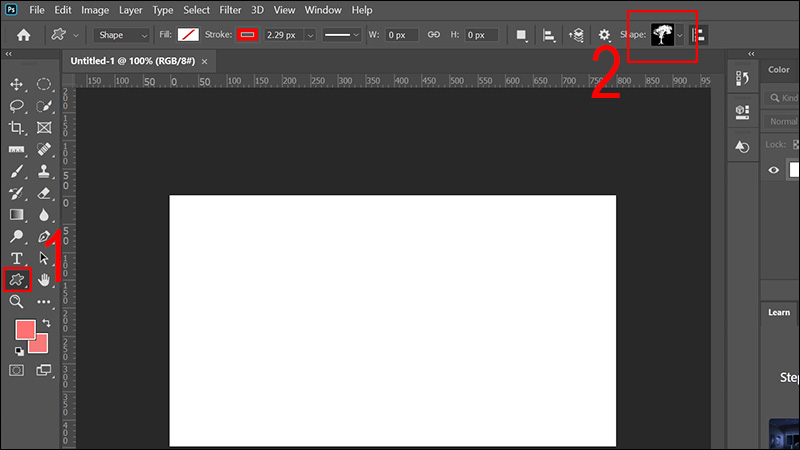Select the Dodge tool
This screenshot has width=800, height=450.
click(16, 237)
